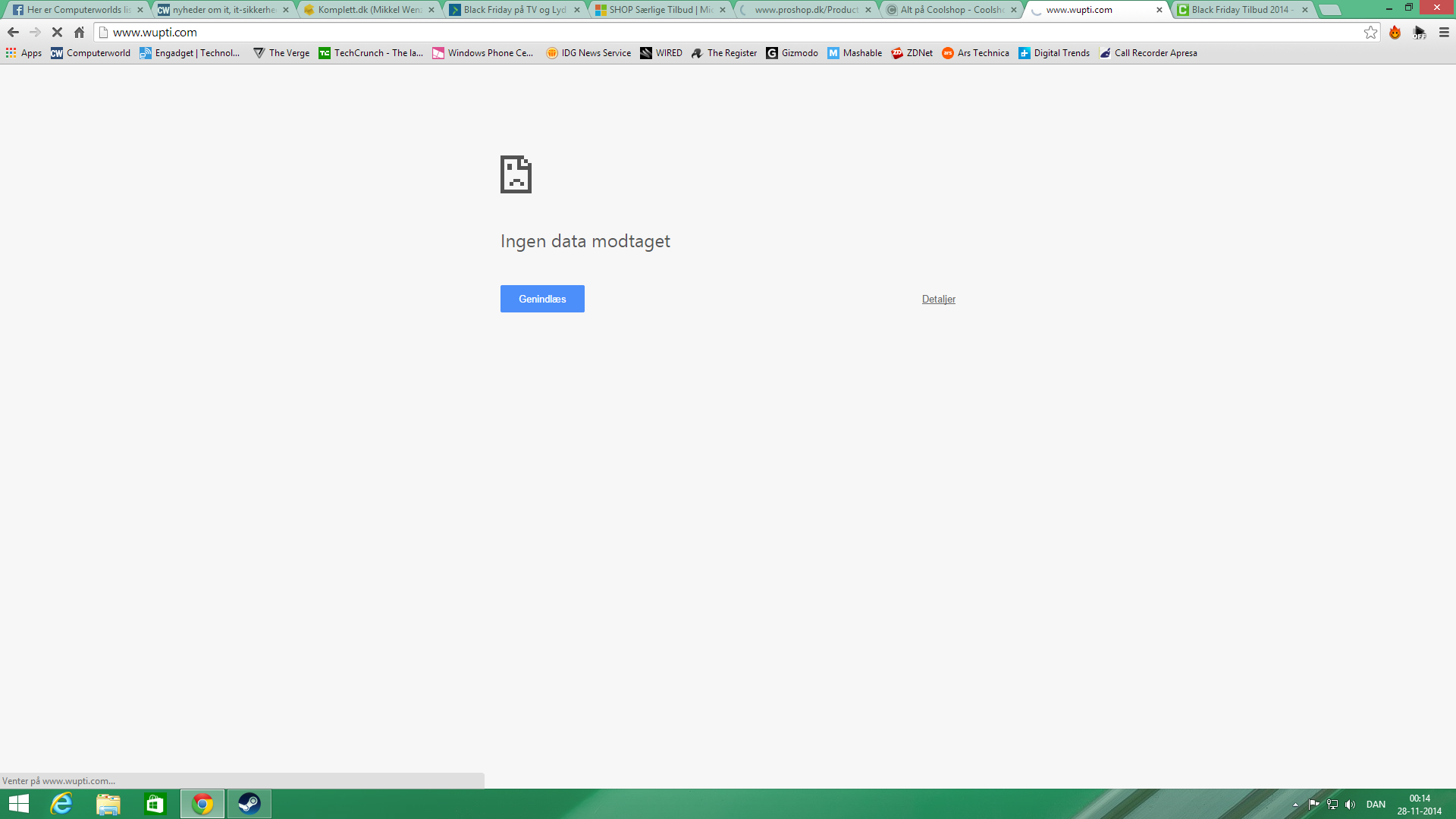1456x819 pixels.
Task: Click the flame extension icon
Action: tap(1395, 32)
